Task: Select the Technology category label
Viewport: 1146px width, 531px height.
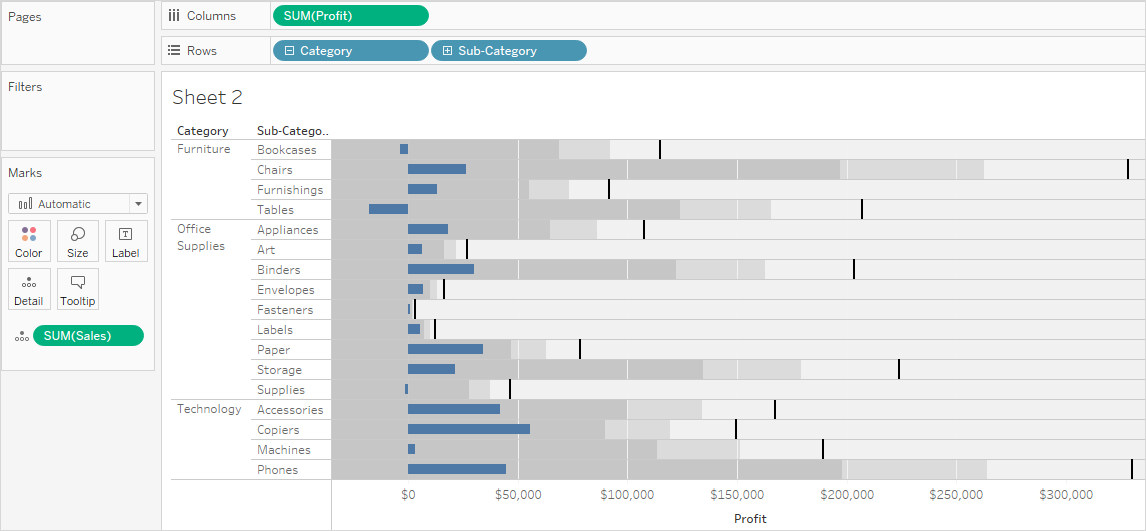Action: 209,409
